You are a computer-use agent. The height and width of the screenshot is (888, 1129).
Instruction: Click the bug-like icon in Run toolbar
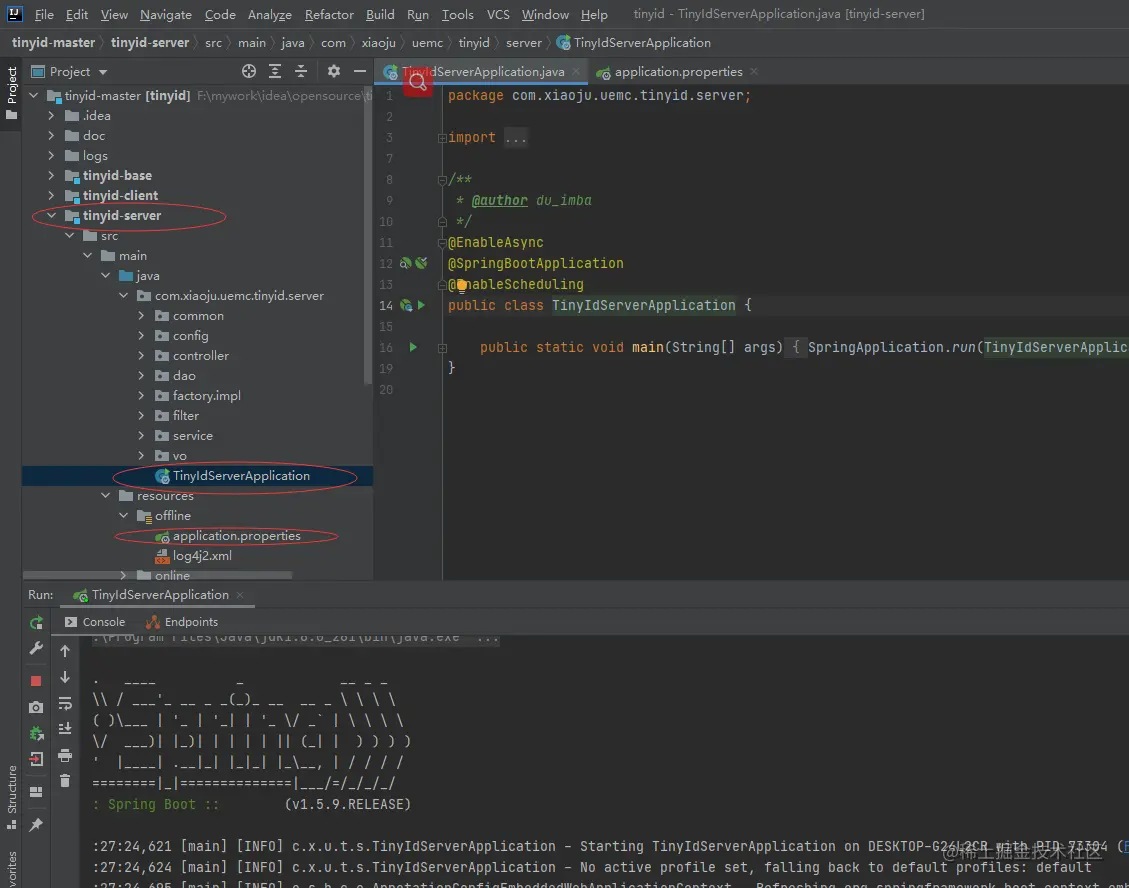click(36, 733)
